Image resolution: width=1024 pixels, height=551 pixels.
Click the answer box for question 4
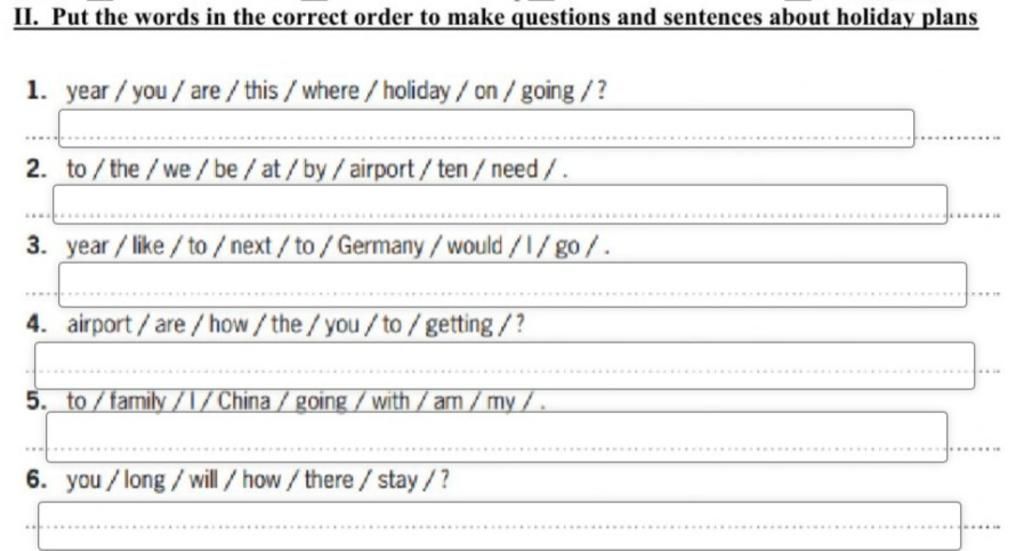(x=505, y=366)
